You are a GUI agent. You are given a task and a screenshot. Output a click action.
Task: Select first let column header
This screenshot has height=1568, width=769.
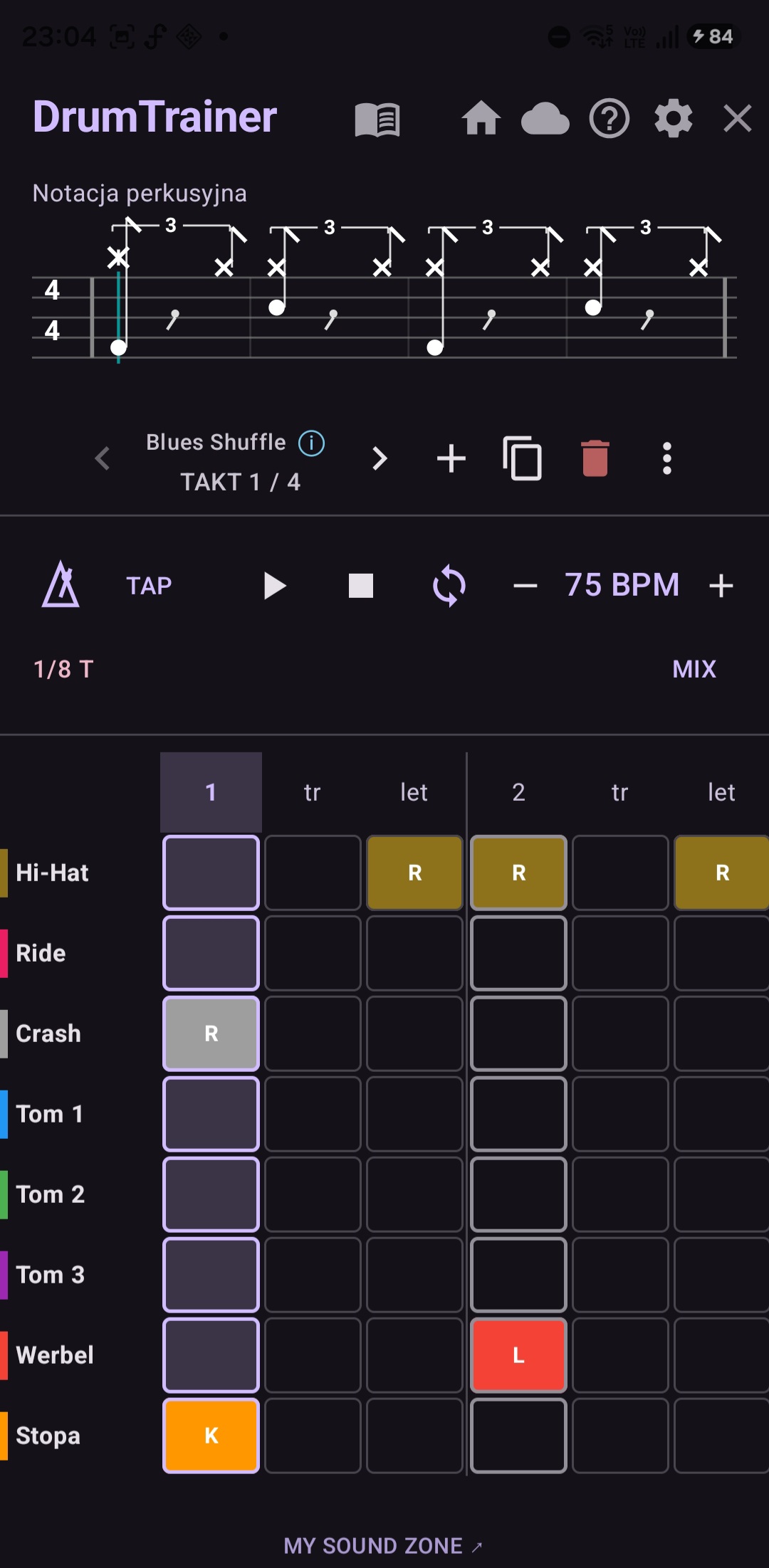414,792
